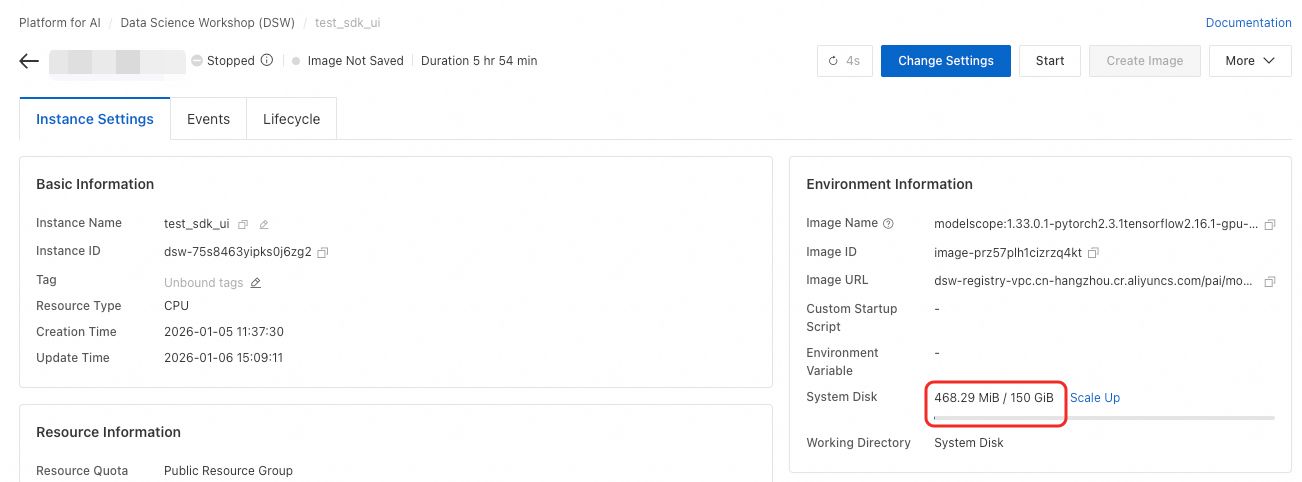Click the Create Image button
The height and width of the screenshot is (482, 1302).
click(1145, 61)
